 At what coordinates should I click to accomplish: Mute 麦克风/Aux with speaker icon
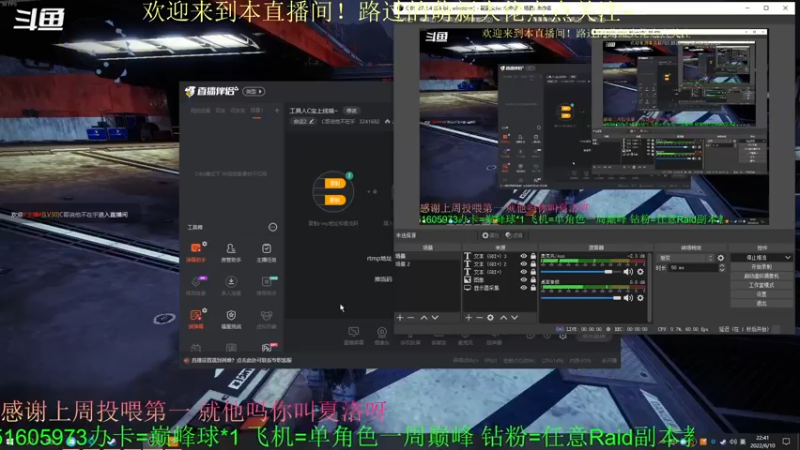628,272
